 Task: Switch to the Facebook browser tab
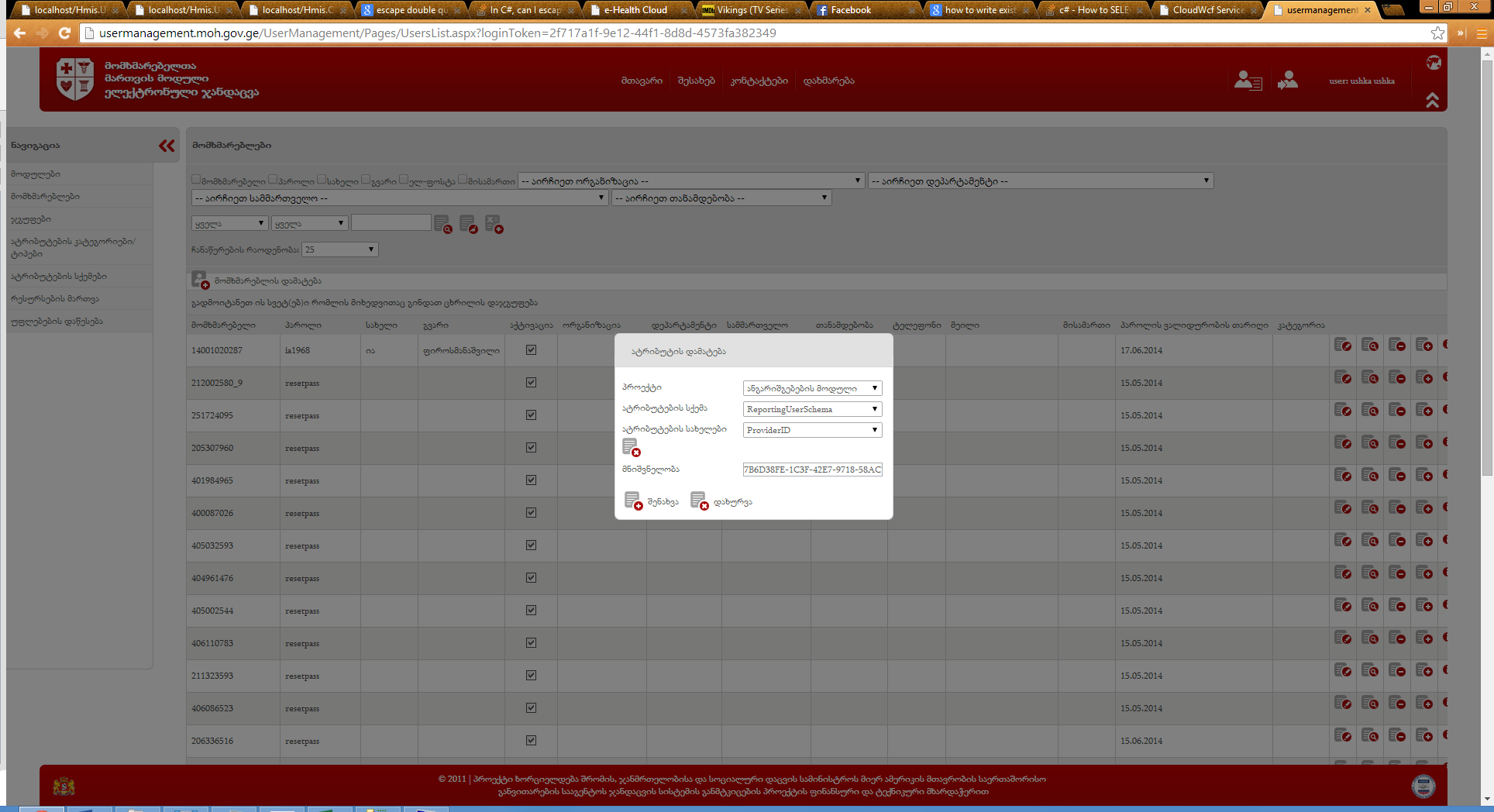coord(850,10)
